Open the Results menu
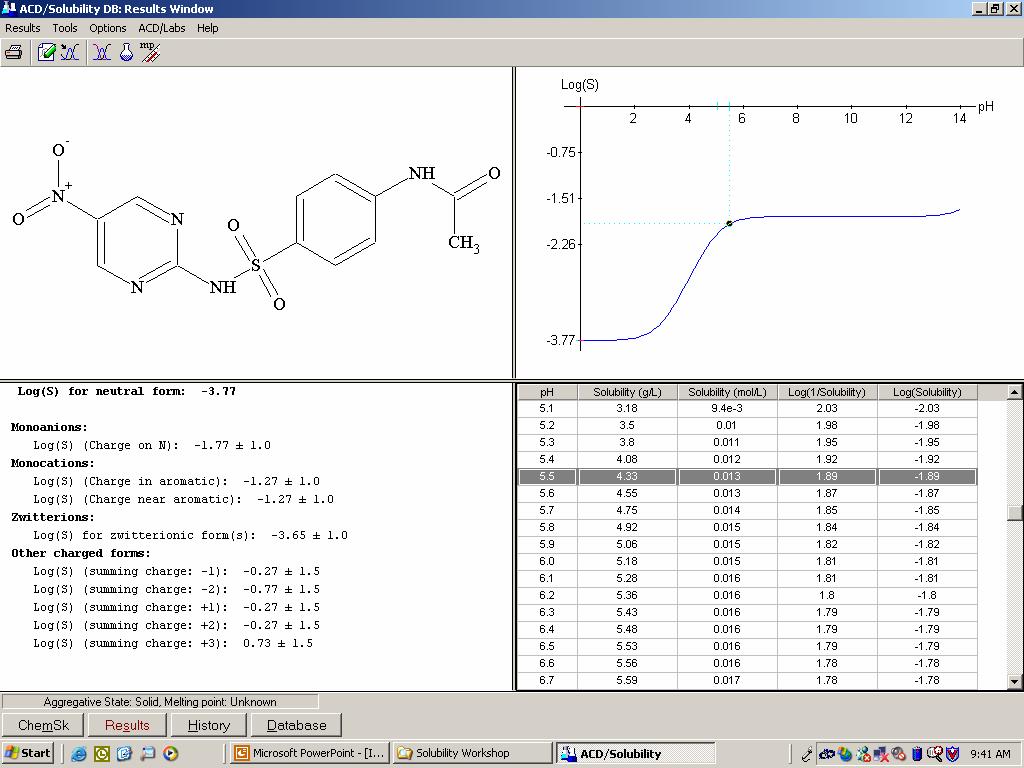 23,28
